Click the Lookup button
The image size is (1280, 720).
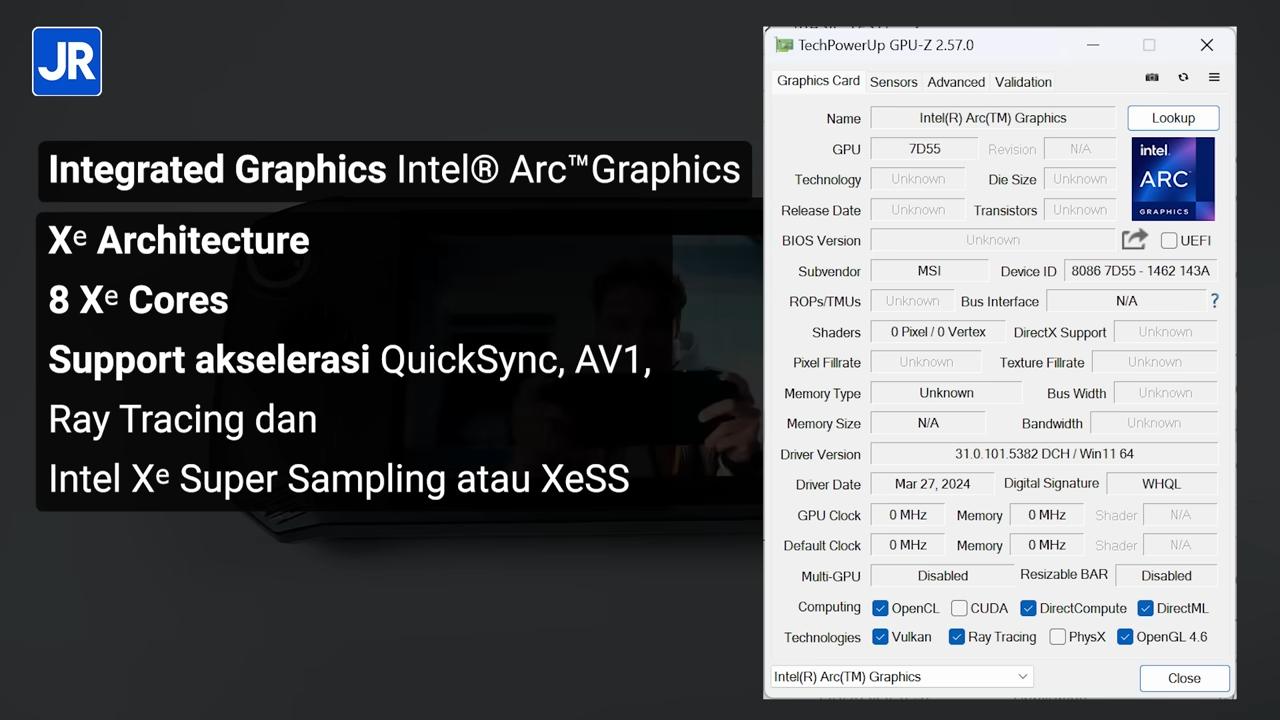[1173, 118]
